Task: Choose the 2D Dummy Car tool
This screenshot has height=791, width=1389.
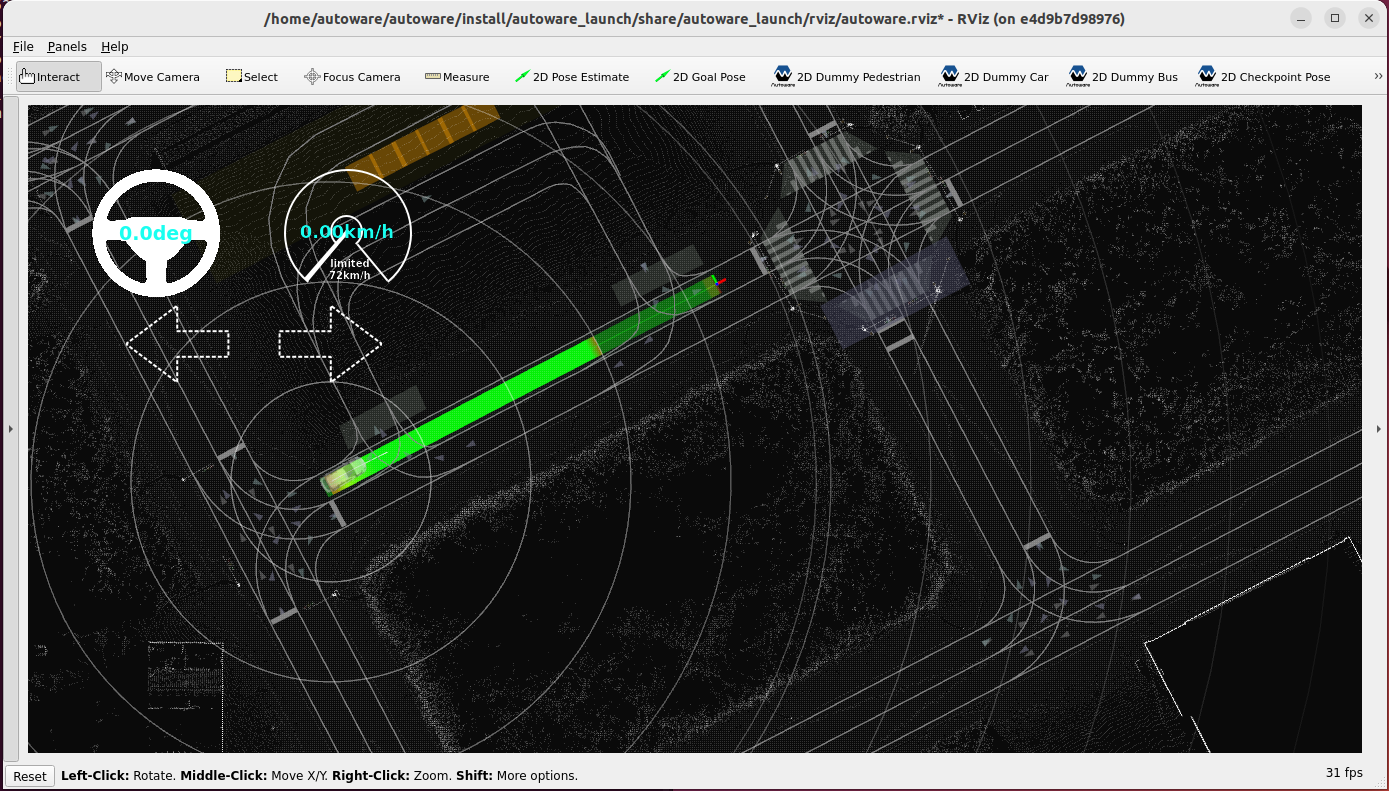Action: coord(994,76)
